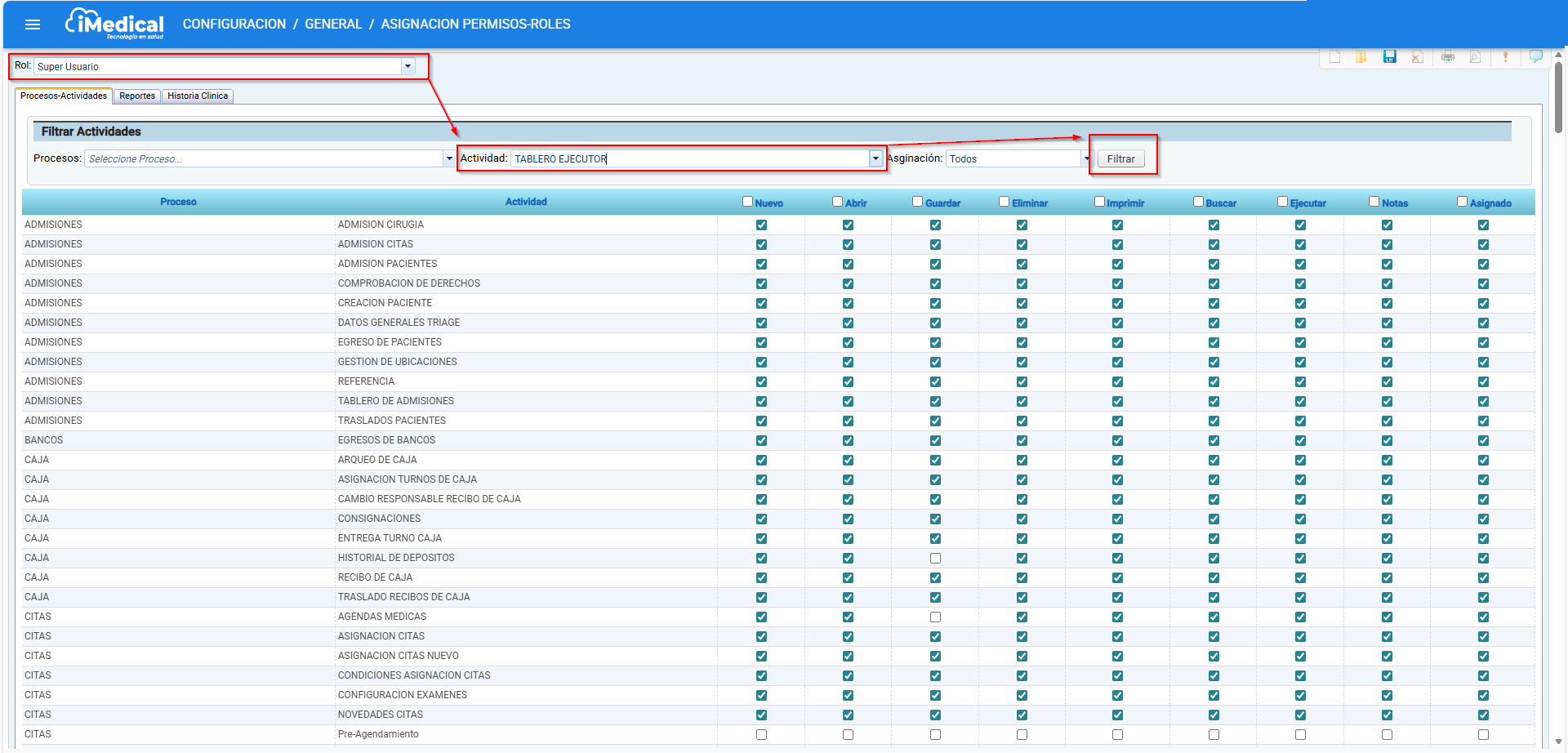Click the printer icon
The height and width of the screenshot is (753, 1568).
click(1448, 57)
